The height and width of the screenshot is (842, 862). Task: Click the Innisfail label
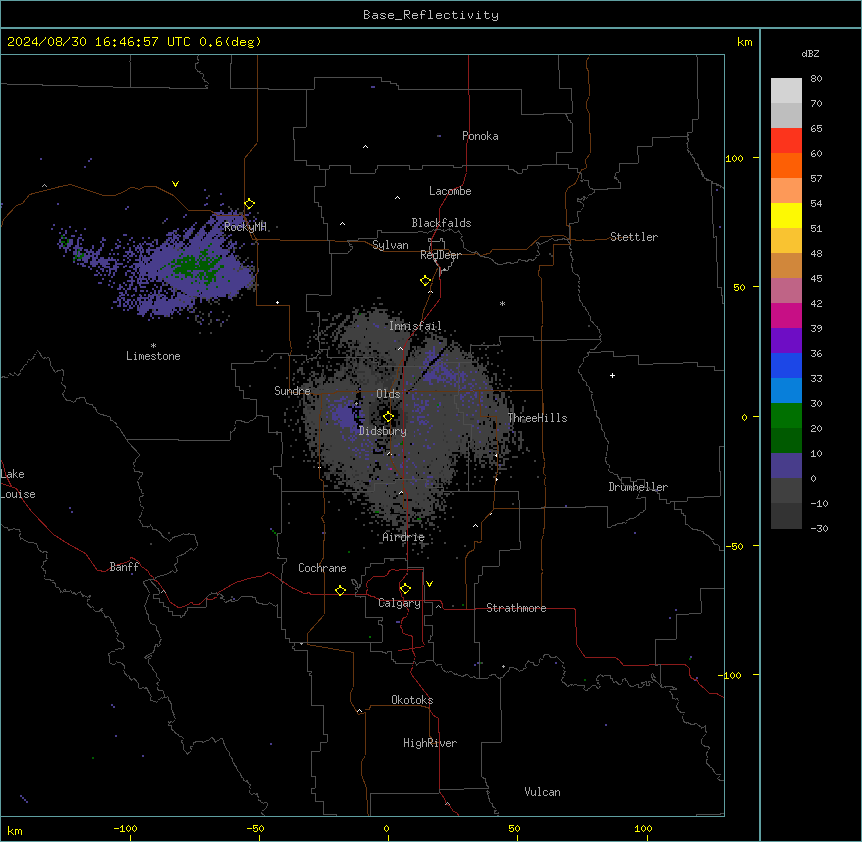coord(415,326)
